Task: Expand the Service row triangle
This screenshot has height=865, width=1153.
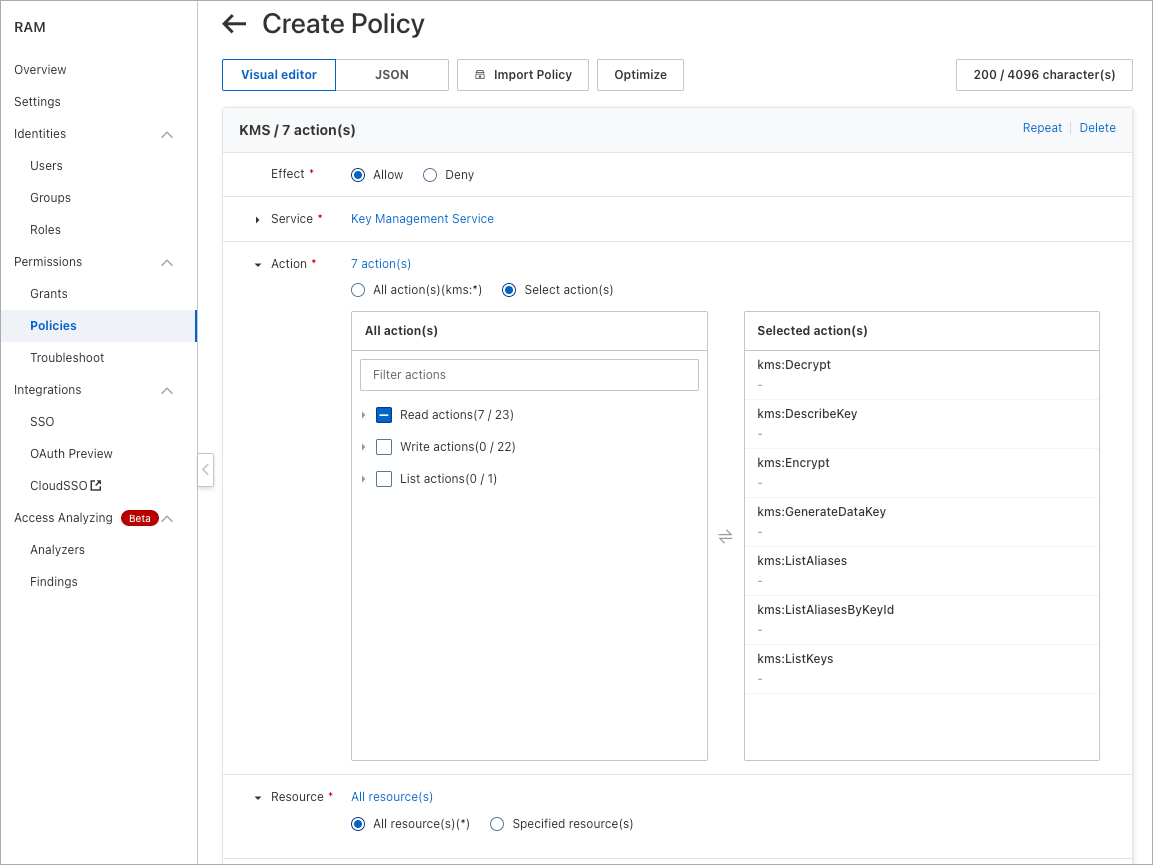Action: tap(257, 220)
